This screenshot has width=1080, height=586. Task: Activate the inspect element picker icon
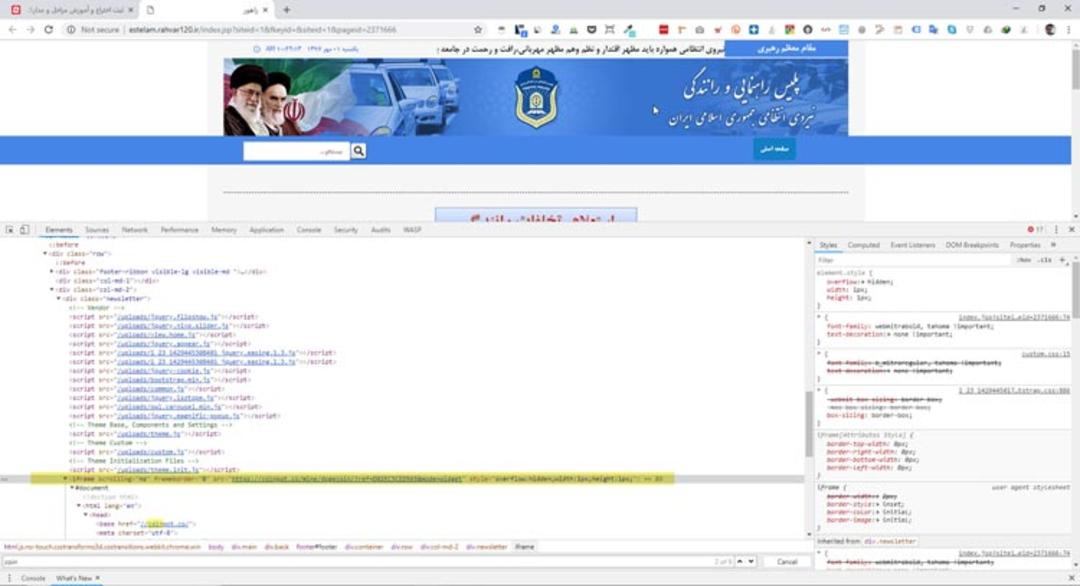tap(10, 230)
